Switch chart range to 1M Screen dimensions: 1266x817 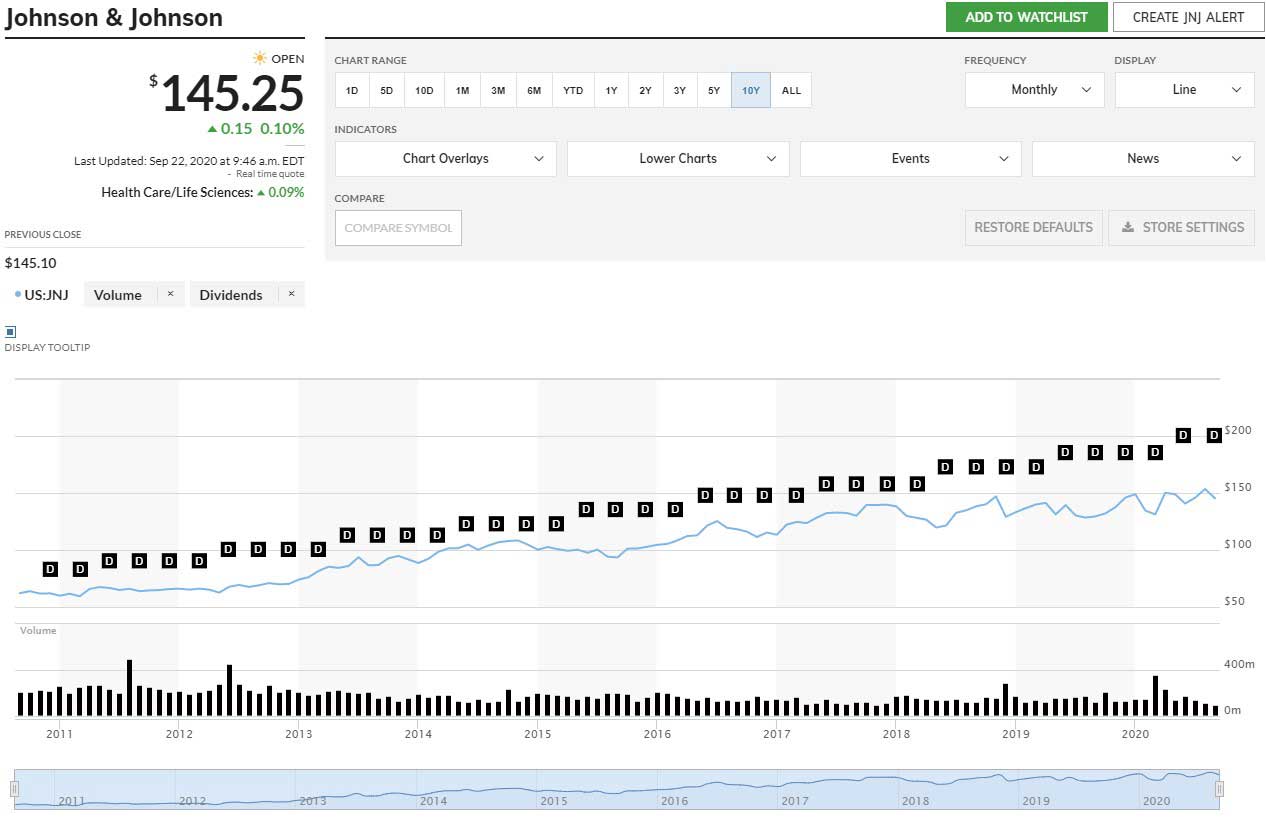coord(462,90)
